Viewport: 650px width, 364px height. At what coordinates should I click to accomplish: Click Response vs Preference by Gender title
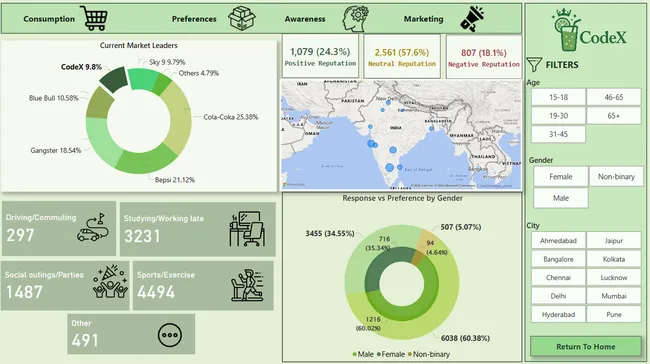coord(402,198)
